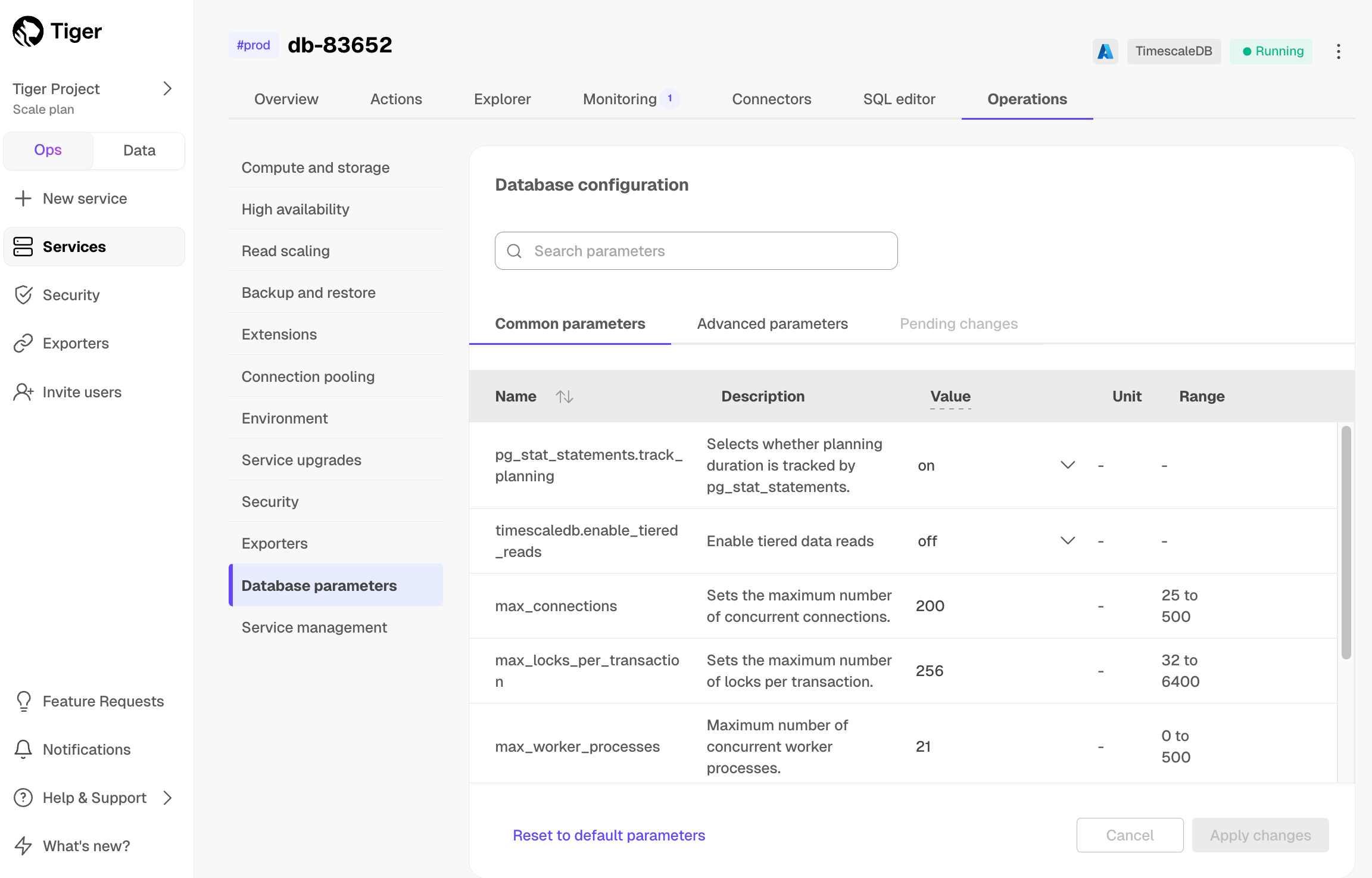Open pg_stat_statements.track_planning value dropdown
This screenshot has width=1372, height=878.
[x=1068, y=465]
